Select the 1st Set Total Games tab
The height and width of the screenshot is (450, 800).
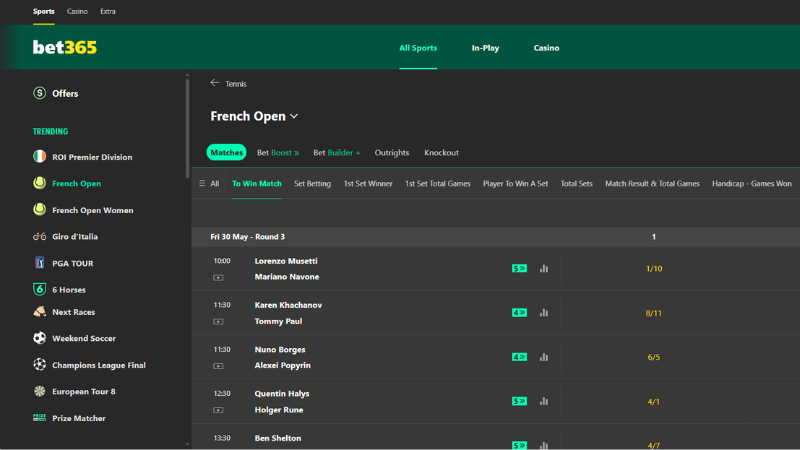click(x=438, y=184)
